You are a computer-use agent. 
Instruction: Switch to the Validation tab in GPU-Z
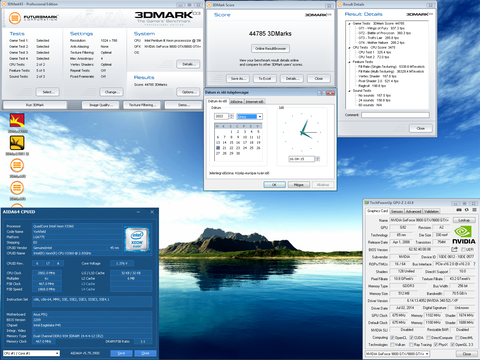[x=431, y=211]
